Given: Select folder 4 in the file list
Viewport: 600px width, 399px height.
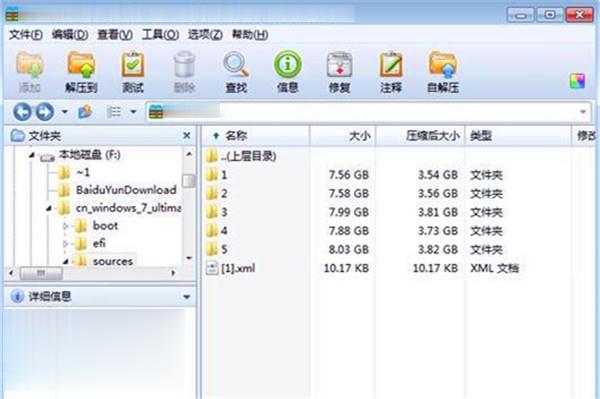Looking at the screenshot, I should click(224, 231).
